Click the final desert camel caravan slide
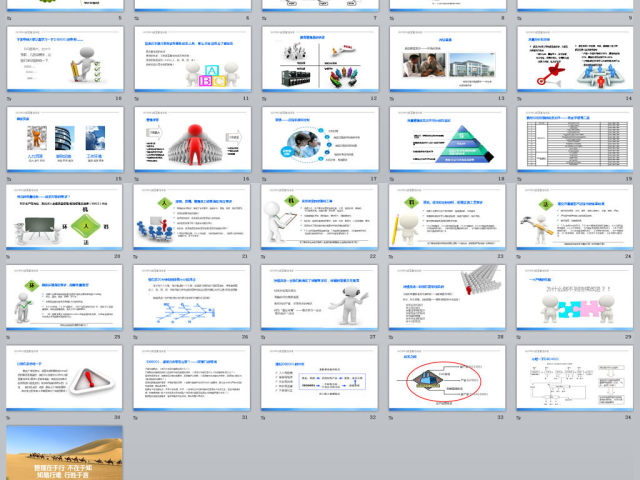 (64, 452)
